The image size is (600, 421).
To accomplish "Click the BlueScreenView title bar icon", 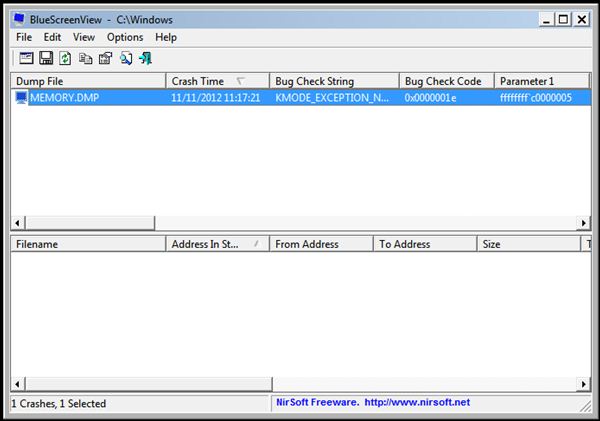I will point(19,19).
